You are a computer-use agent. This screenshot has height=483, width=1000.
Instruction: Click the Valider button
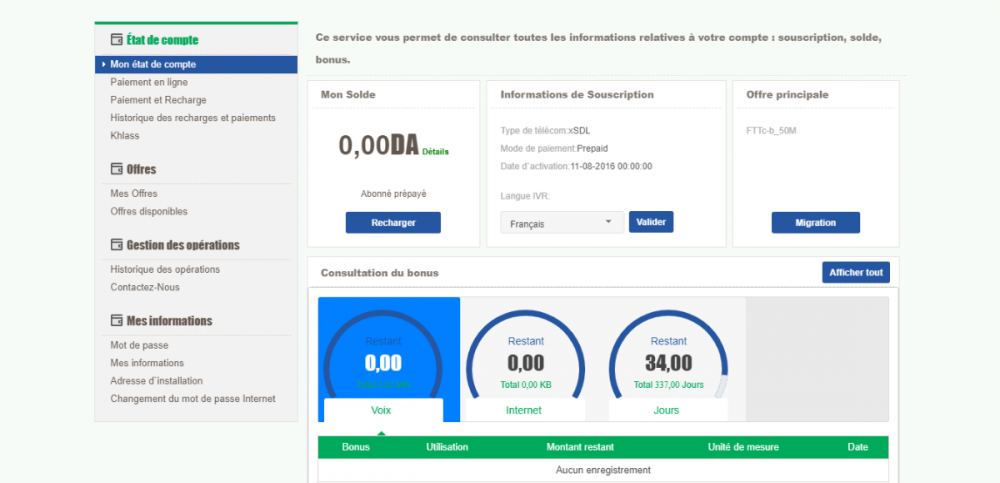pyautogui.click(x=651, y=222)
